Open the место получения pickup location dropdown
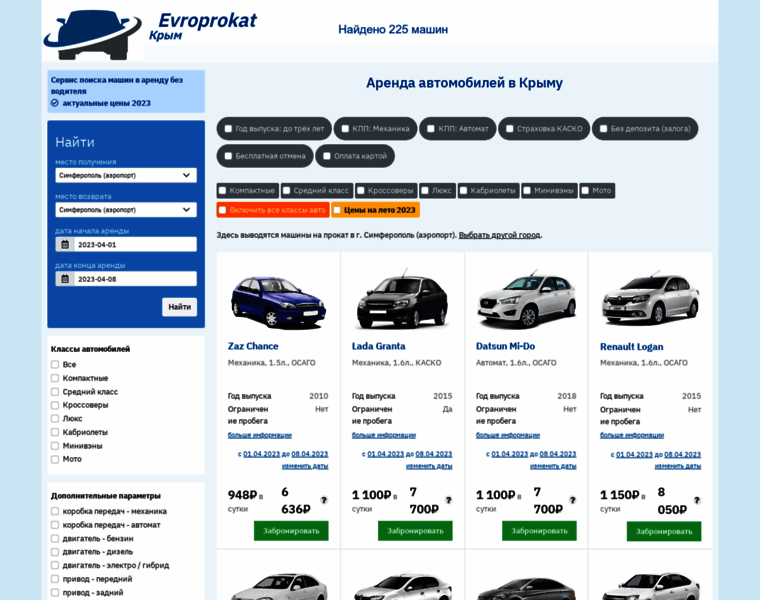The image size is (760, 600). pos(126,175)
